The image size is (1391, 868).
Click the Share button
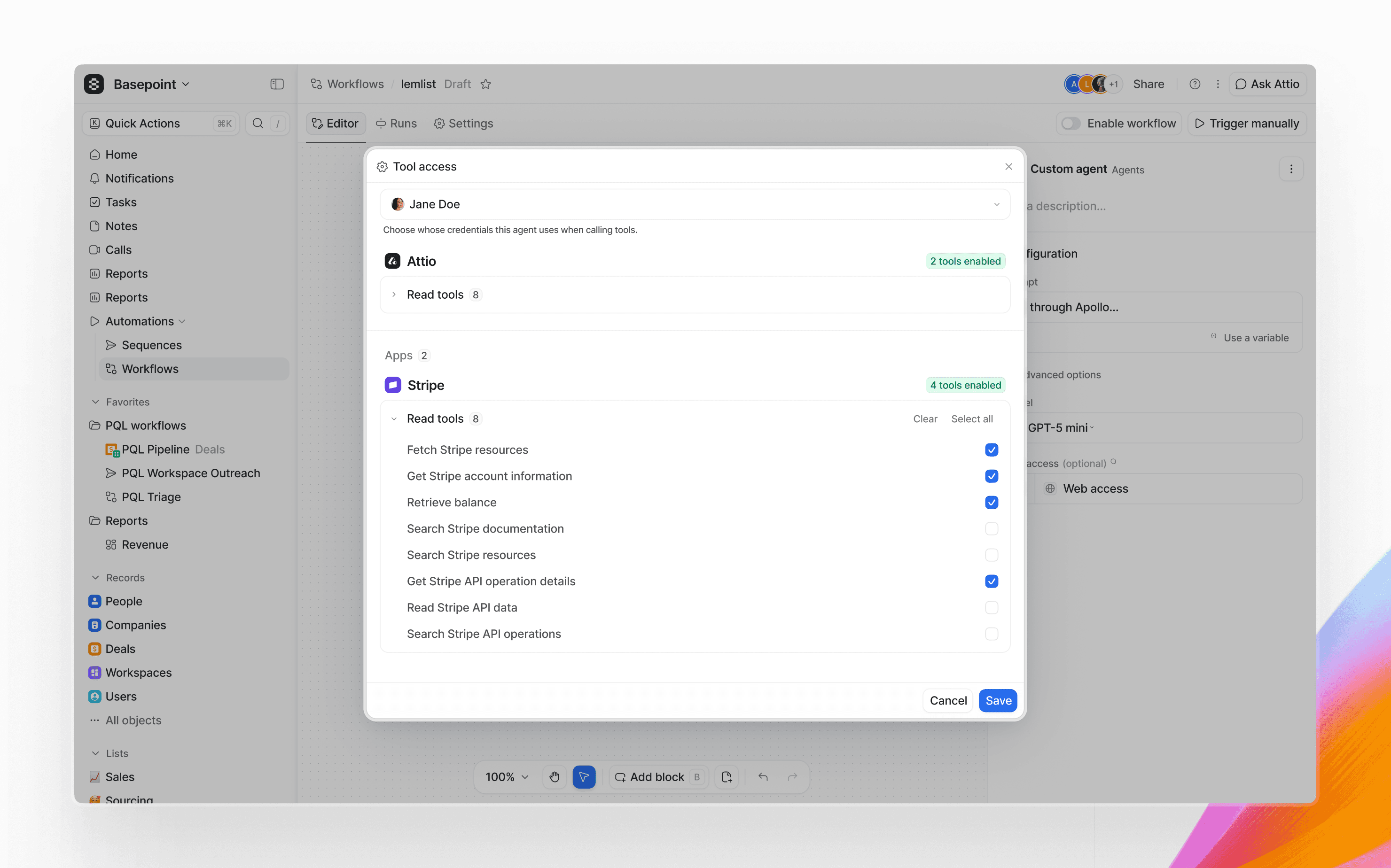click(x=1149, y=84)
